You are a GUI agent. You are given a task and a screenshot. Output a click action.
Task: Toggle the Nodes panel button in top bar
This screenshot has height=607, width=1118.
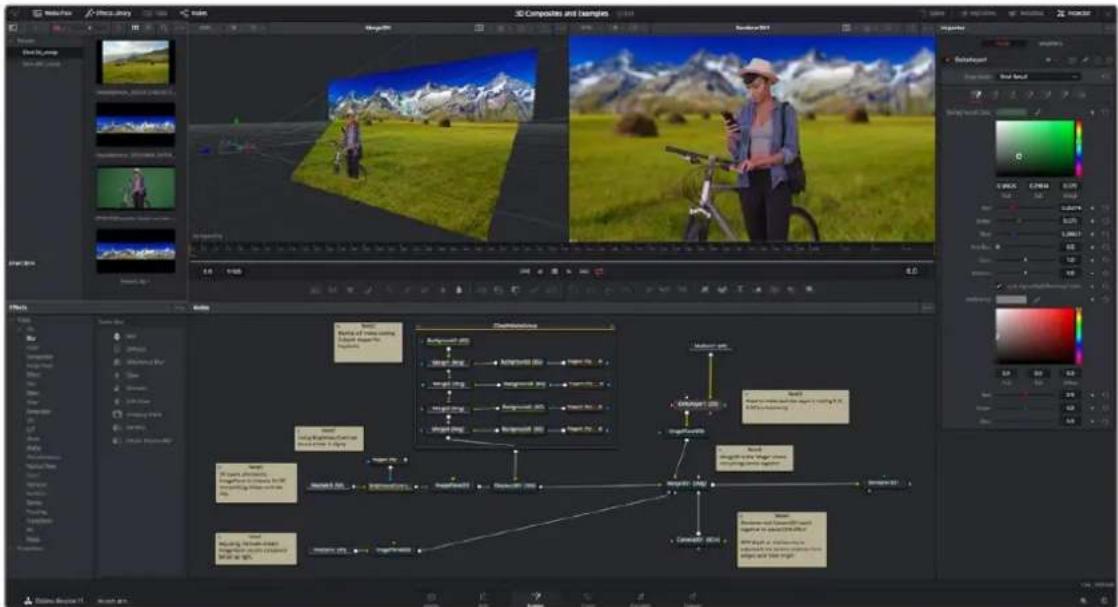point(193,13)
